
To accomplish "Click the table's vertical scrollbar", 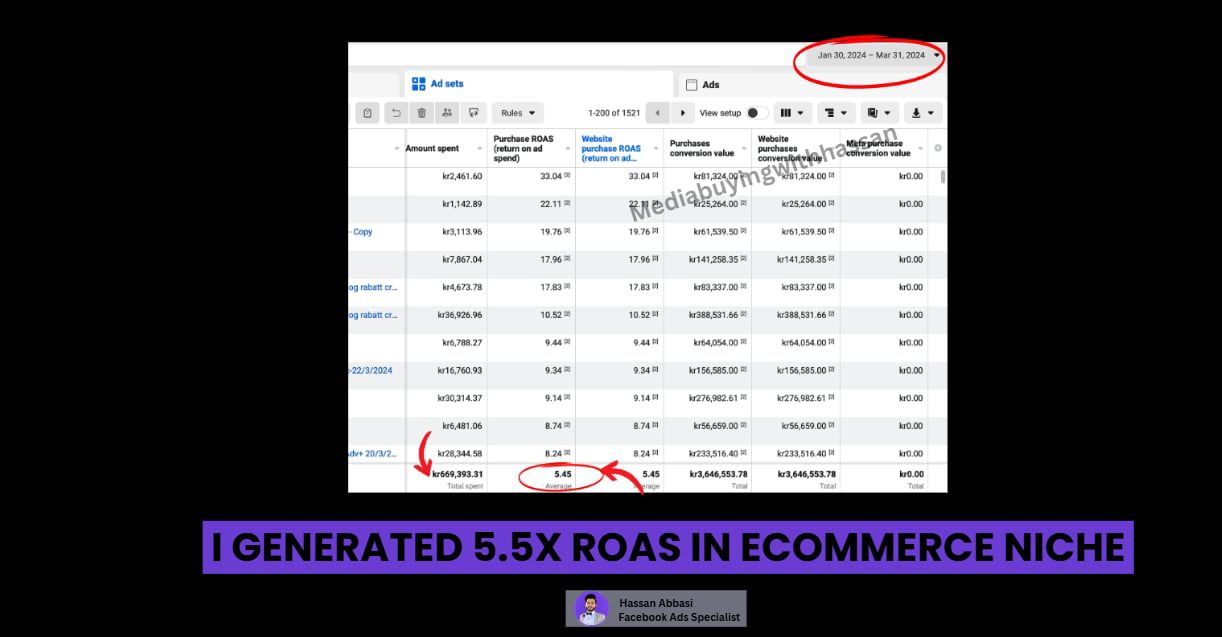I will [943, 178].
